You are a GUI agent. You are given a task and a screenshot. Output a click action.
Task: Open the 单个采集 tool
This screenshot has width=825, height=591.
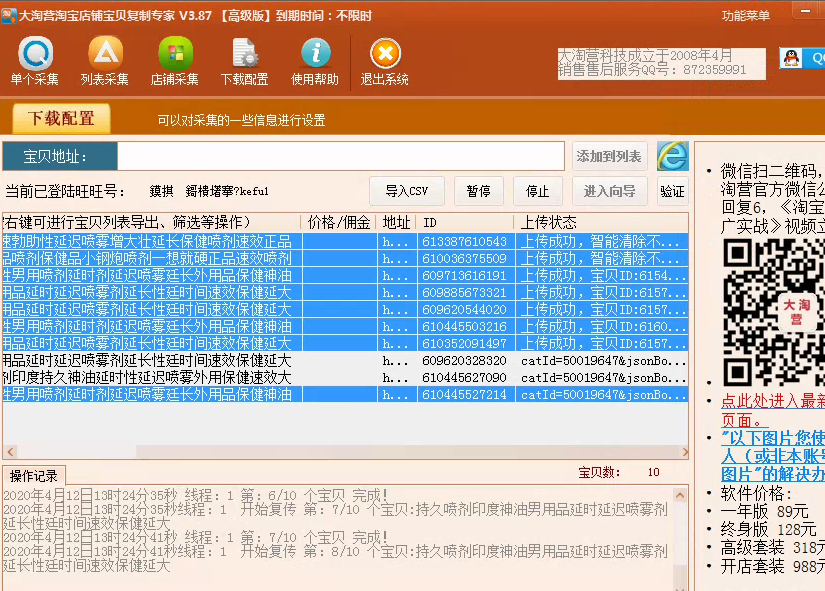pyautogui.click(x=35, y=61)
